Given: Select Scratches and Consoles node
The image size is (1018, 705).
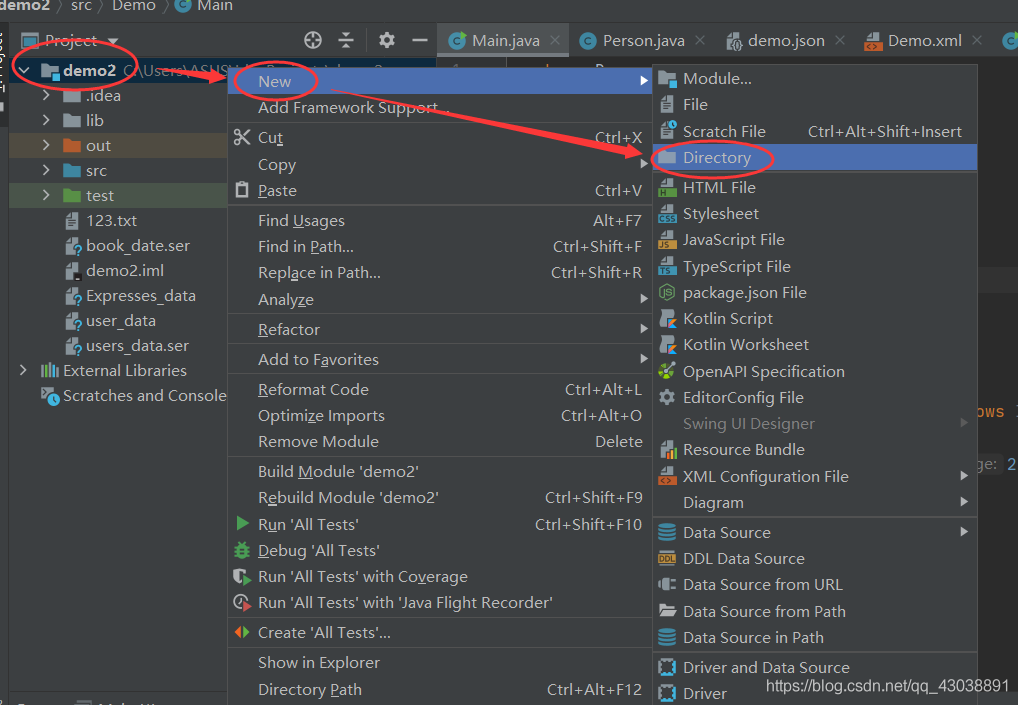Looking at the screenshot, I should [x=134, y=395].
